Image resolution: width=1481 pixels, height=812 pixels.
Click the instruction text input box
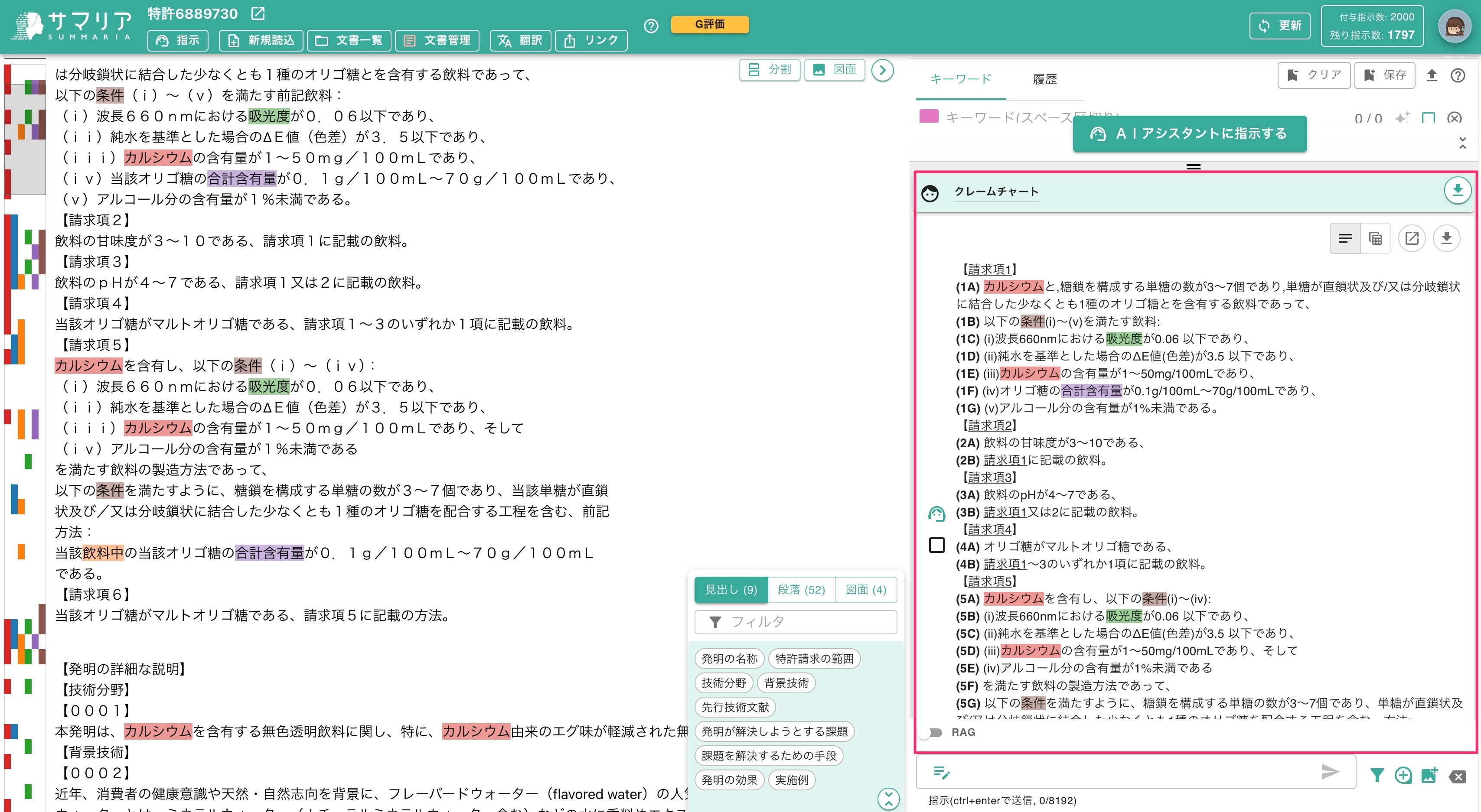click(x=1135, y=772)
